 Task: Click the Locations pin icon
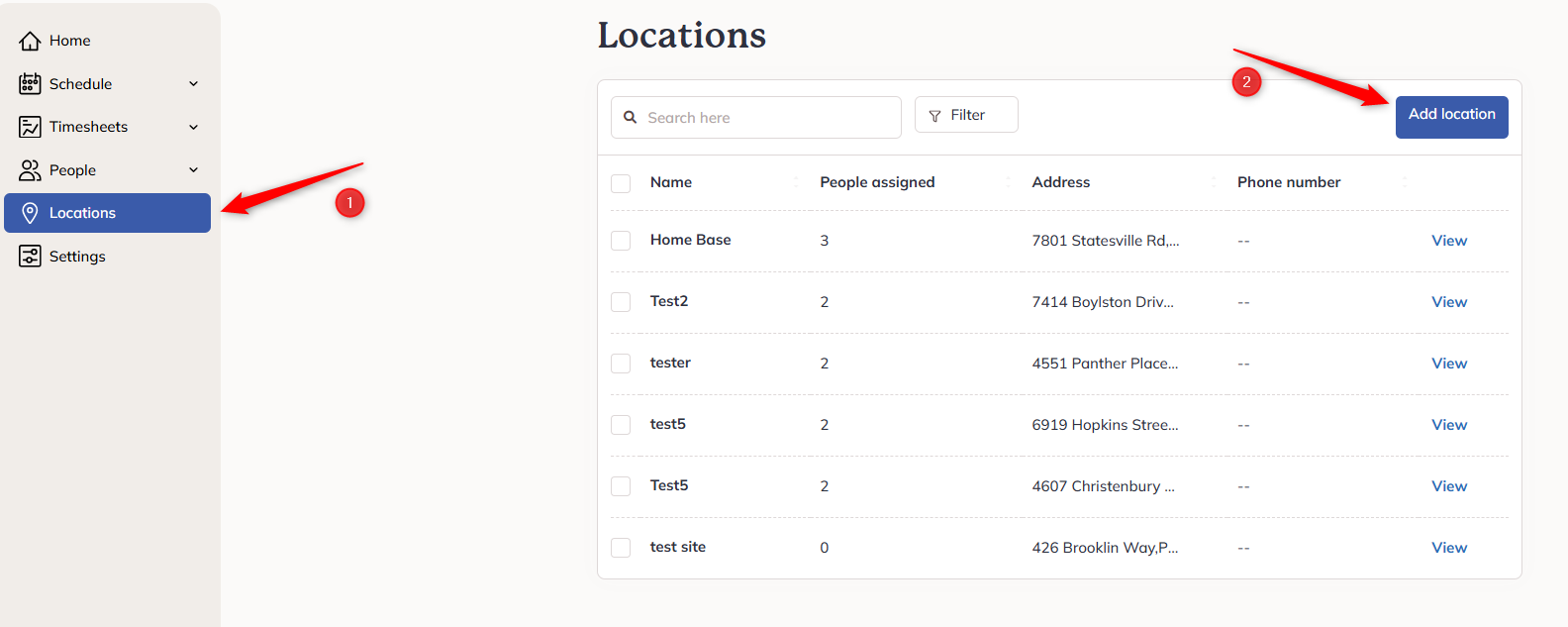pyautogui.click(x=30, y=213)
